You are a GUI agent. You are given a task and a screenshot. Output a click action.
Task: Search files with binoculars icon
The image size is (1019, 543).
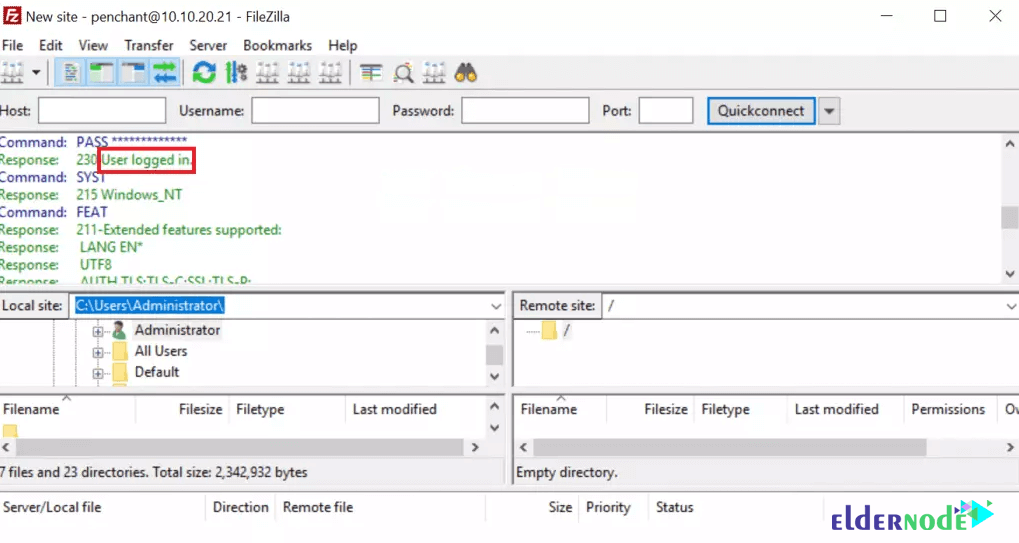[466, 73]
